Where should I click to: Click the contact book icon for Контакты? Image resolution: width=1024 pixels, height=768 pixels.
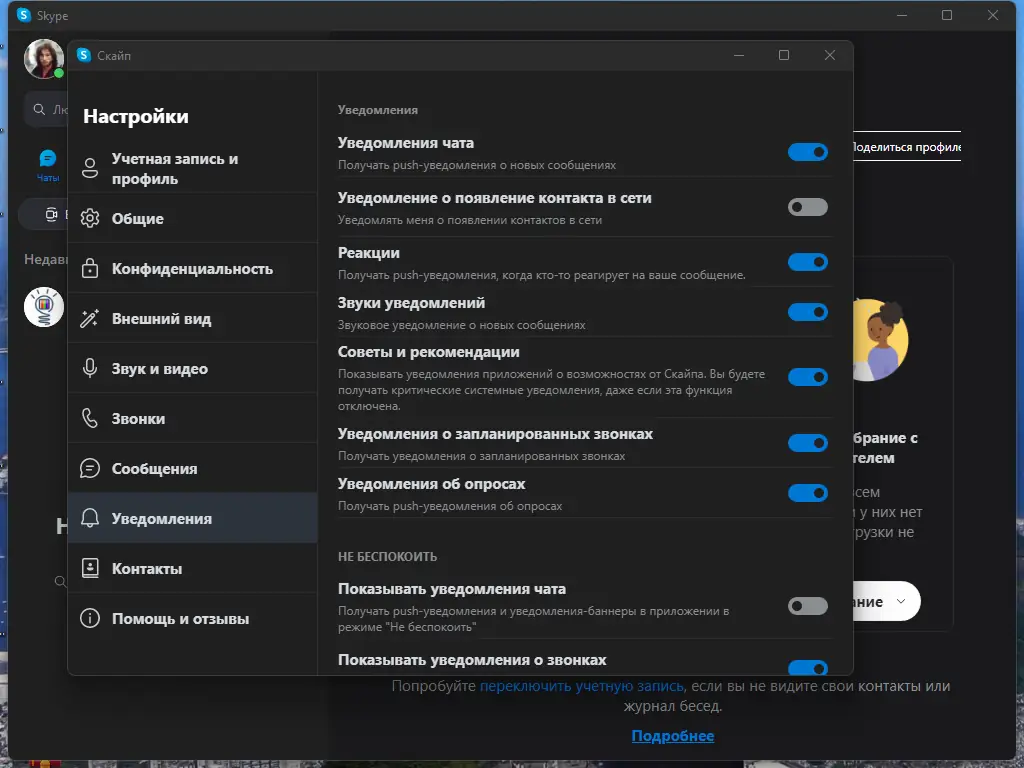pos(90,568)
